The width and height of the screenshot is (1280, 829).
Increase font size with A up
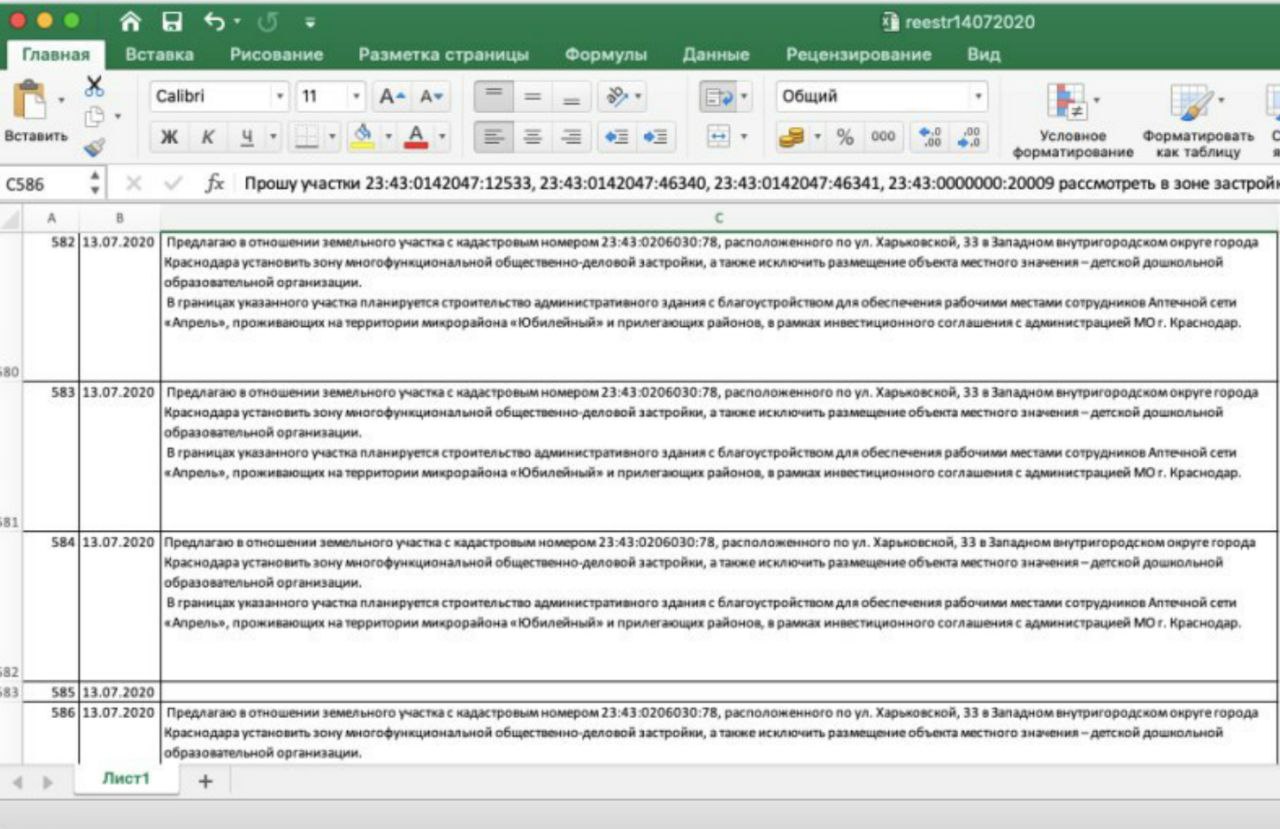(x=392, y=96)
